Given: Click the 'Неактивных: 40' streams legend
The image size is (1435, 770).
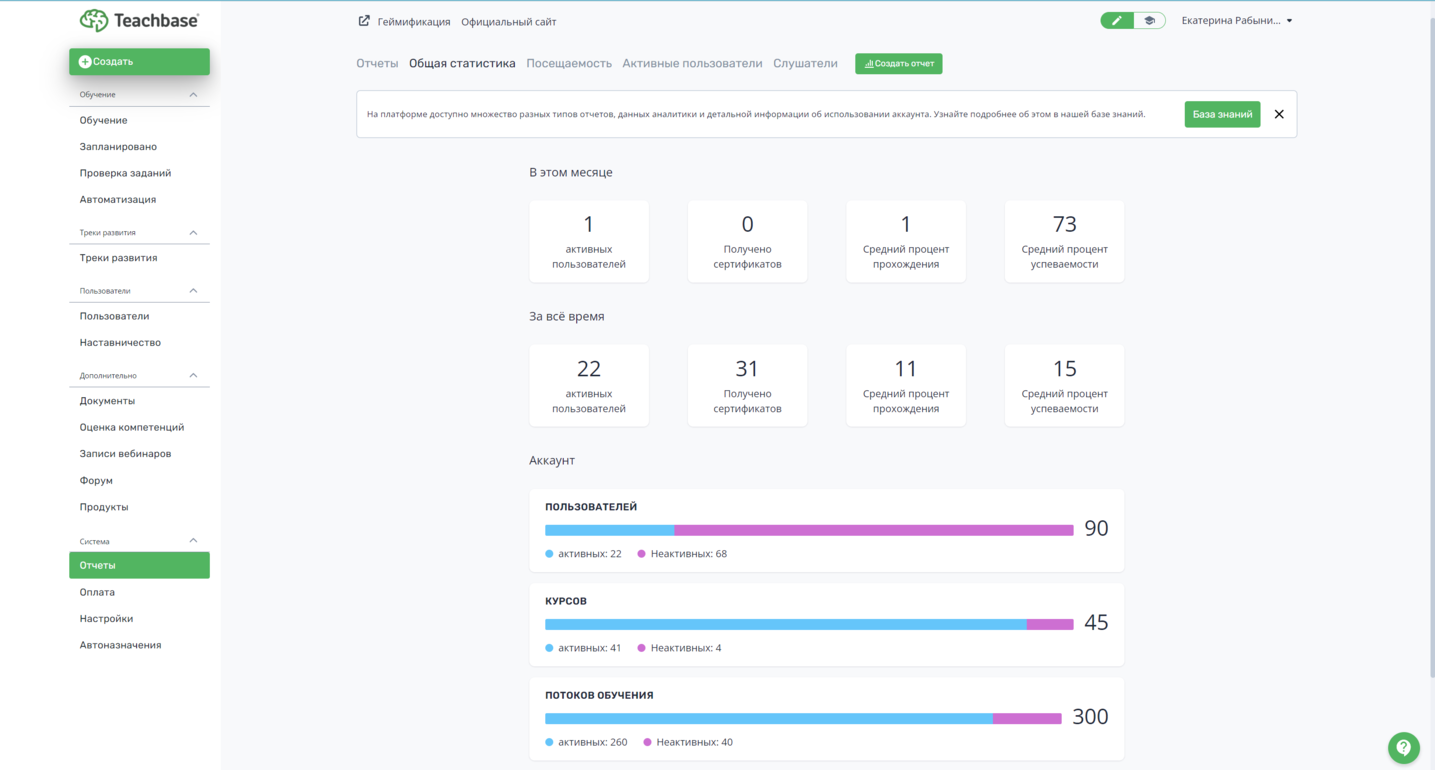Looking at the screenshot, I should (x=688, y=742).
